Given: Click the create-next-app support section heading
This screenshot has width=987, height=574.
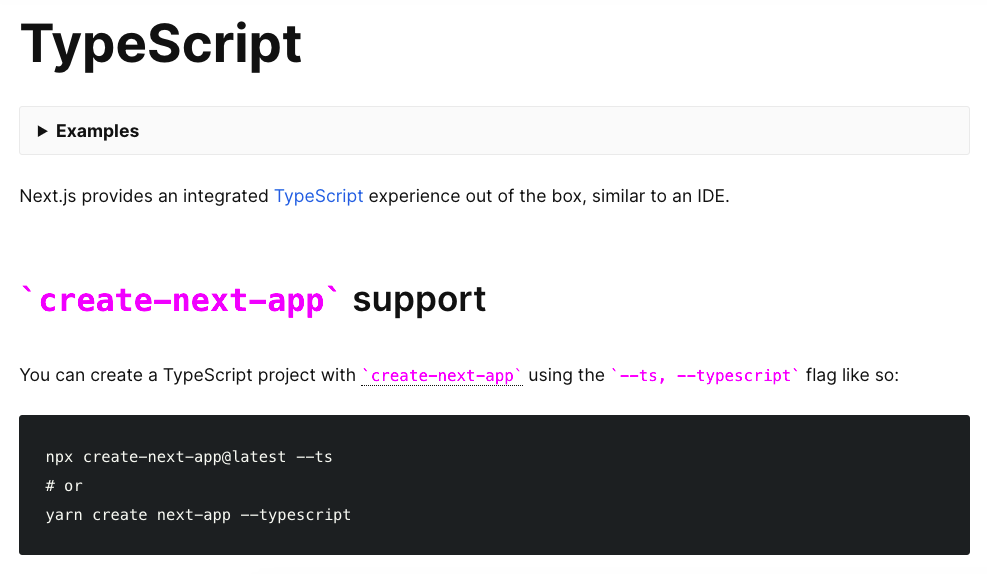Looking at the screenshot, I should pos(253,300).
